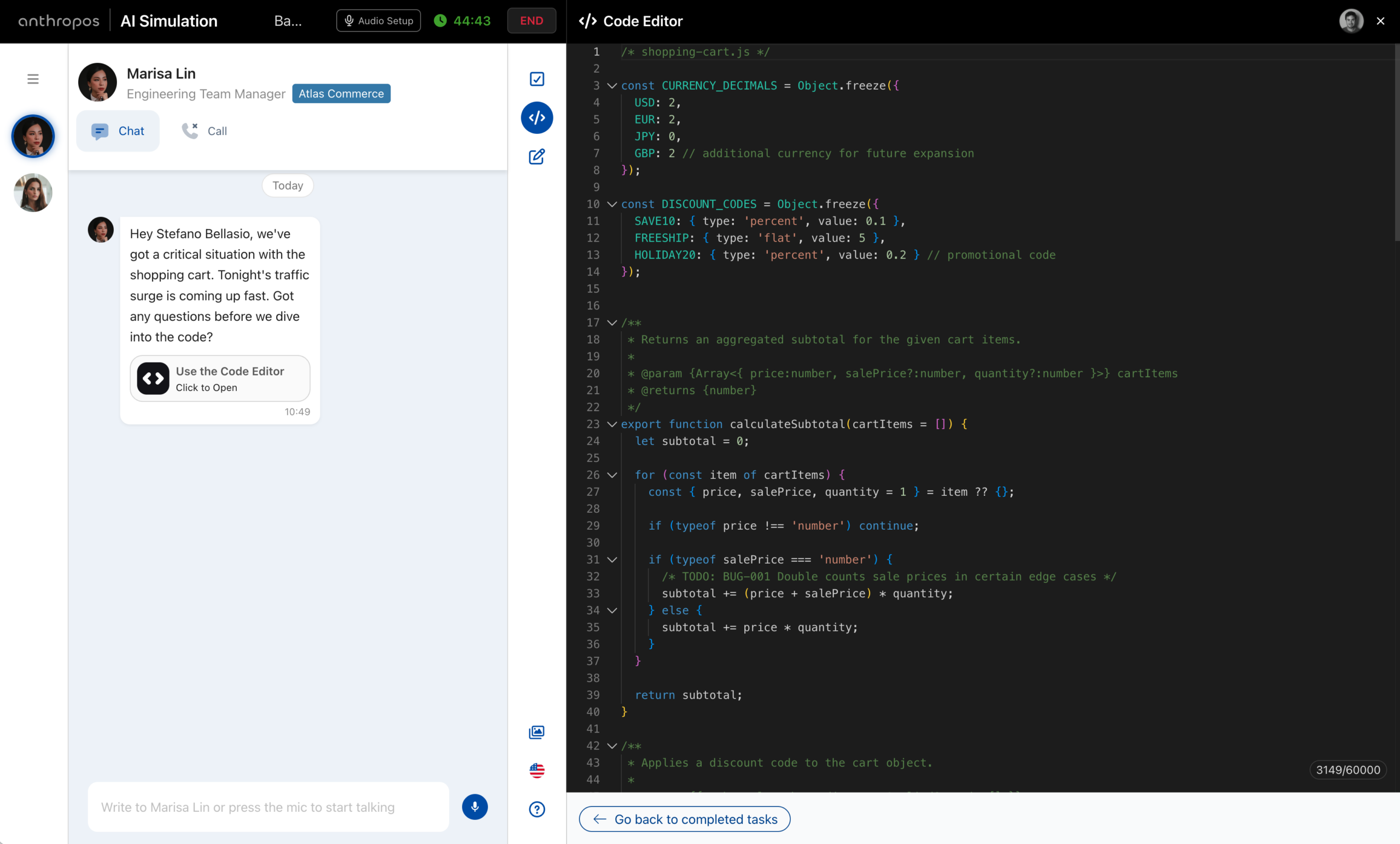Screen dimensions: 1400x844
Task: Click the Audio Setup button
Action: [x=378, y=21]
